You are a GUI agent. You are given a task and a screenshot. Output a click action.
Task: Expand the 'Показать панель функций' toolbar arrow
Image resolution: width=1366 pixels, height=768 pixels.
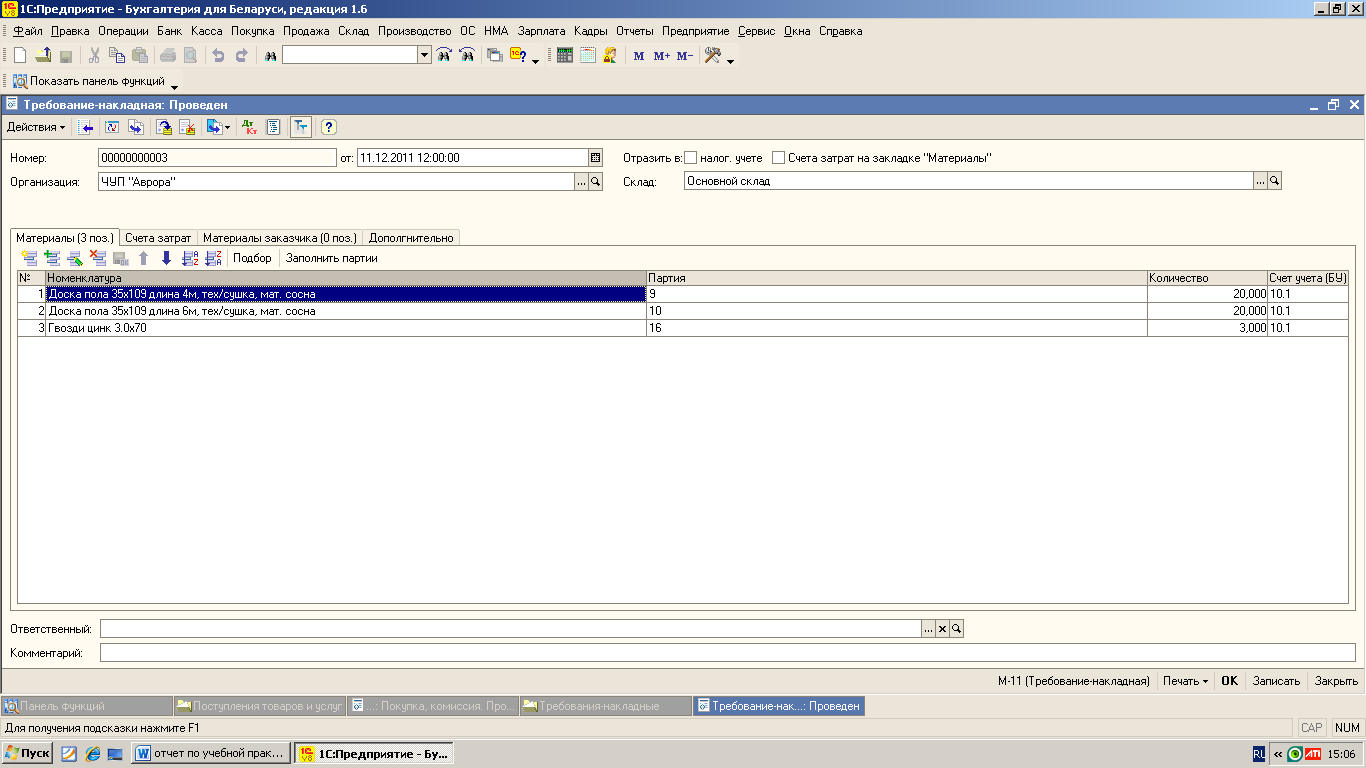tap(174, 86)
